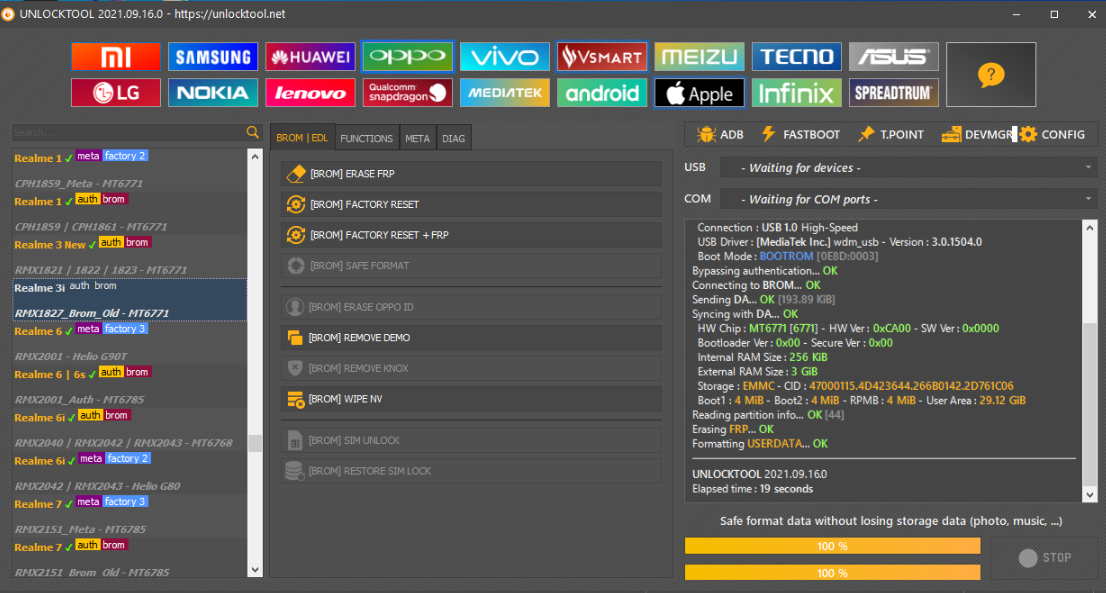Select Realme 6i auth brom entry
The height and width of the screenshot is (593, 1106).
(x=130, y=429)
